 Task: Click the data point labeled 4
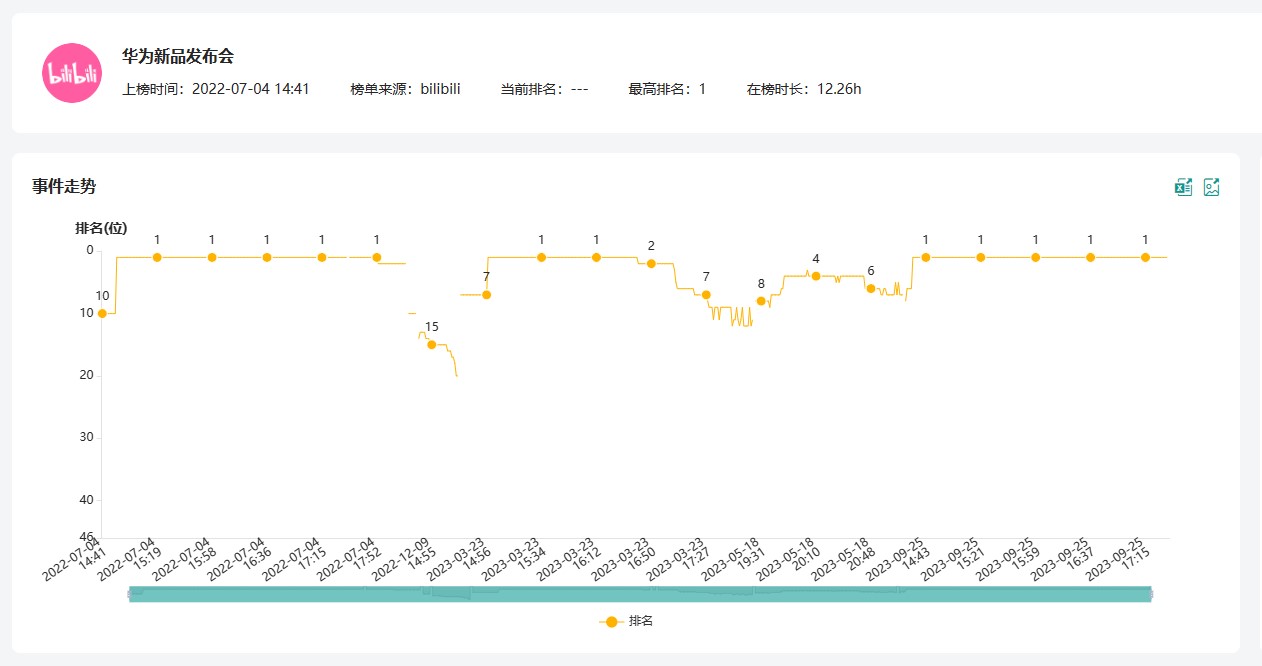[816, 276]
